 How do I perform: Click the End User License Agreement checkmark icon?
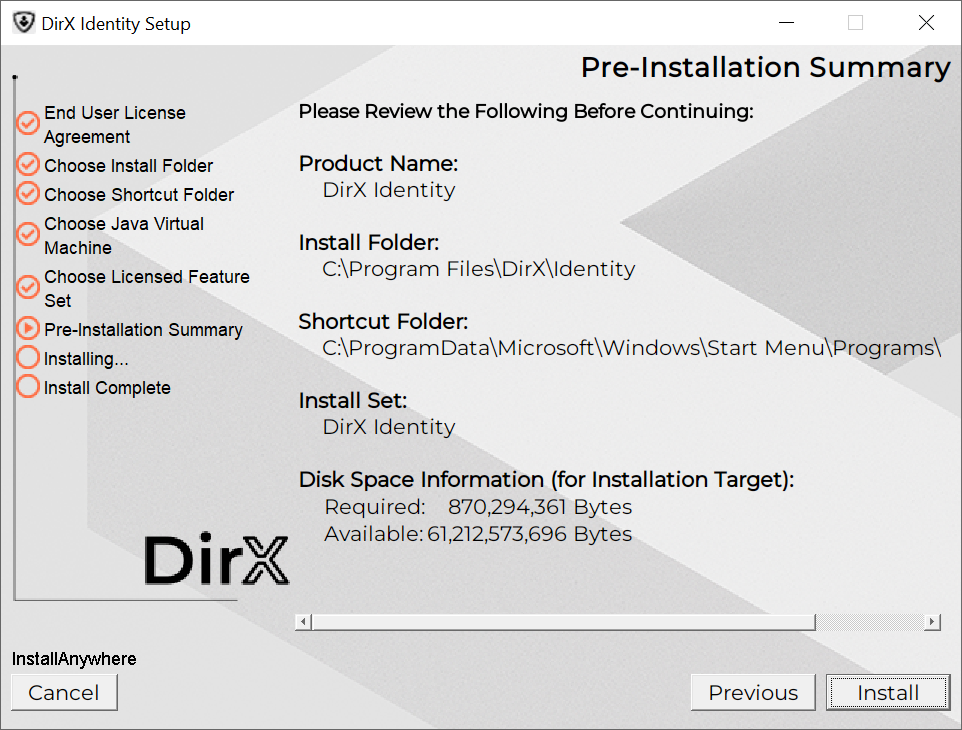click(x=28, y=124)
